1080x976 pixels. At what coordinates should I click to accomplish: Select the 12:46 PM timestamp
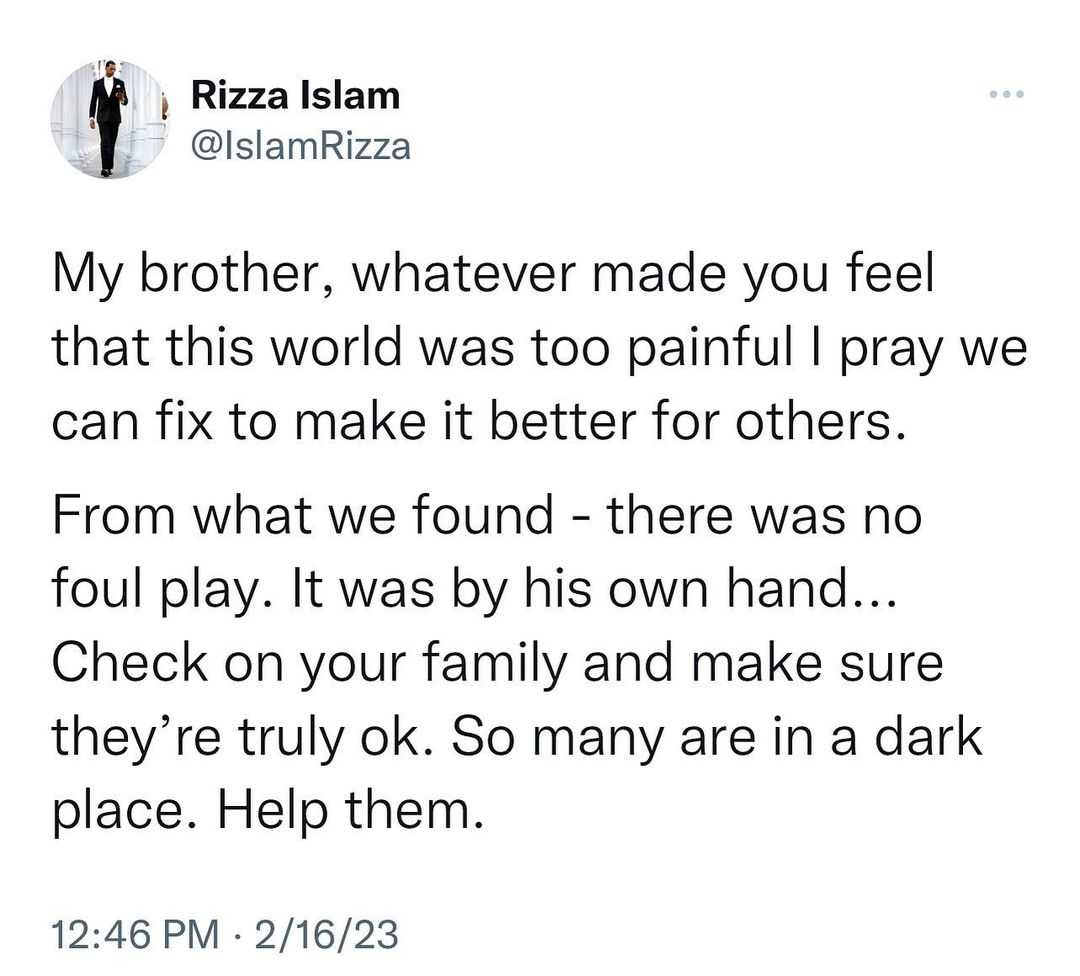(x=135, y=935)
